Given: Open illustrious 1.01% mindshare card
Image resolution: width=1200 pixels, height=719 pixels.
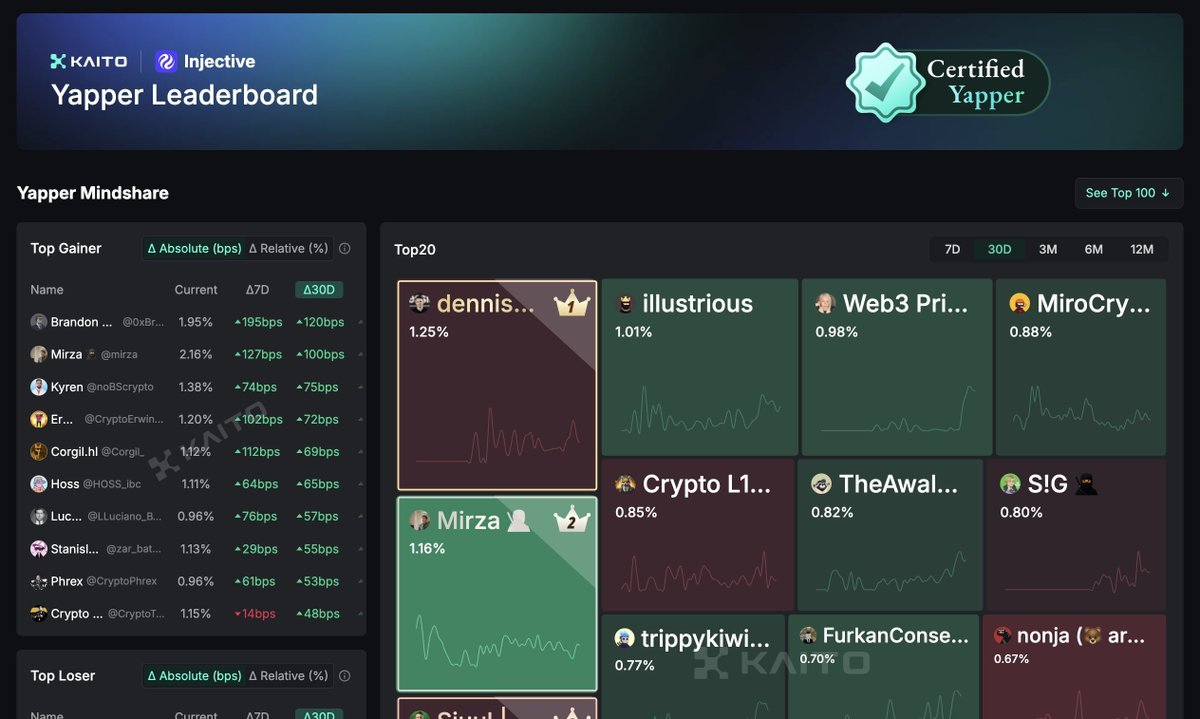Looking at the screenshot, I should [700, 367].
